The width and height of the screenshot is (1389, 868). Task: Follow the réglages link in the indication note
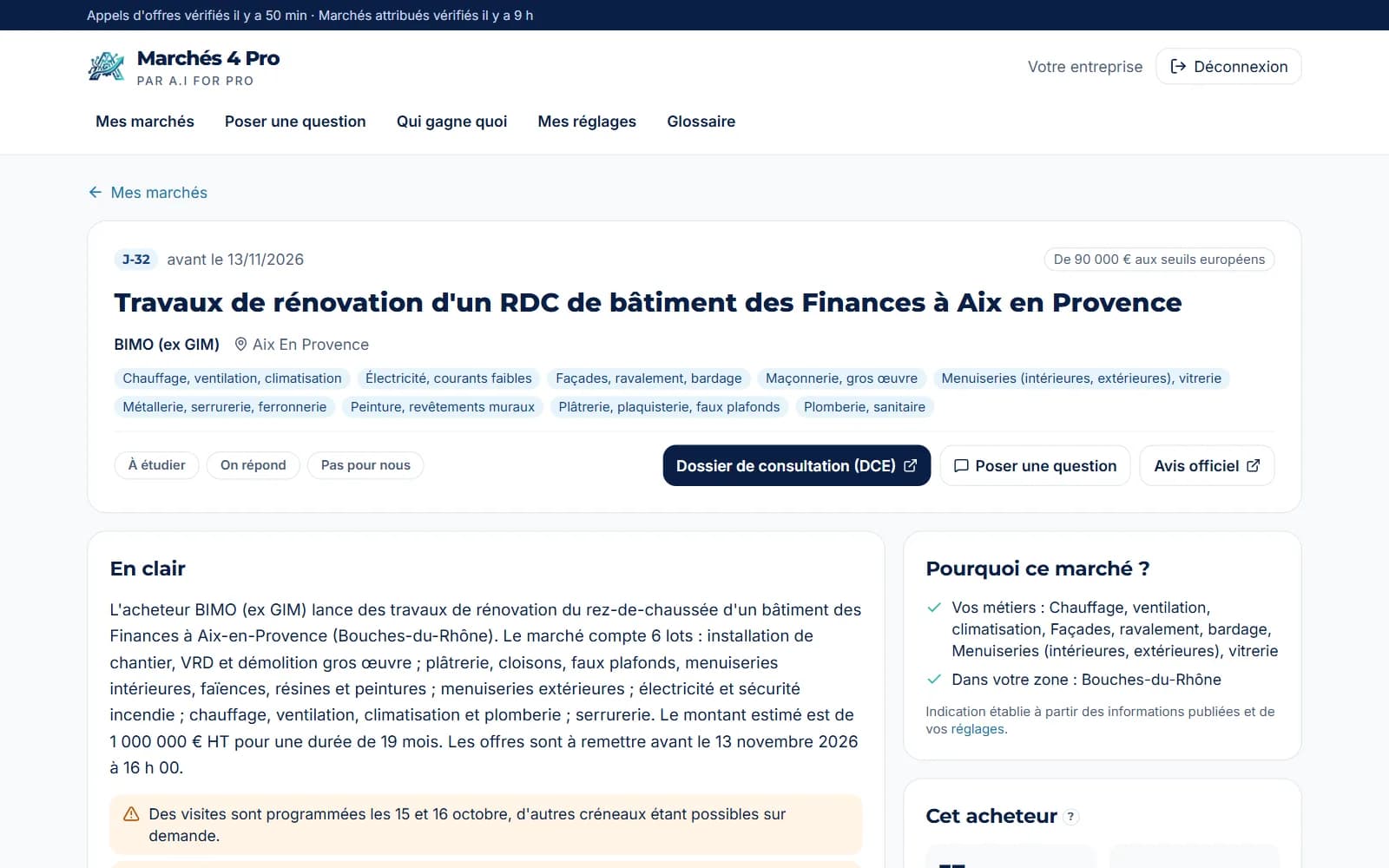[x=978, y=729]
